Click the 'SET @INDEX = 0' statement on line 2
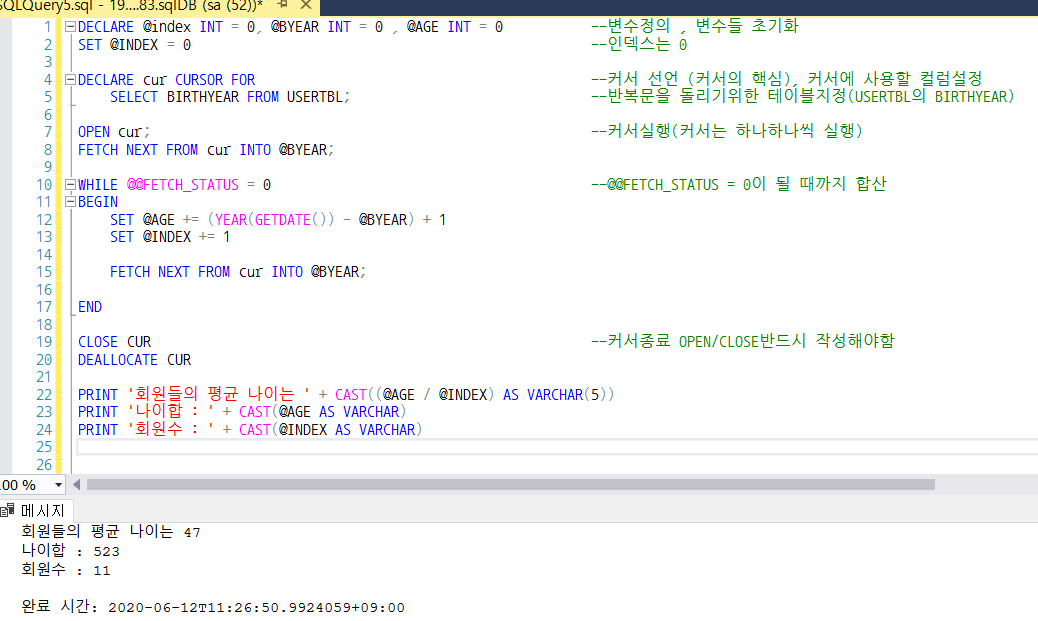The height and width of the screenshot is (621, 1038). [134, 45]
